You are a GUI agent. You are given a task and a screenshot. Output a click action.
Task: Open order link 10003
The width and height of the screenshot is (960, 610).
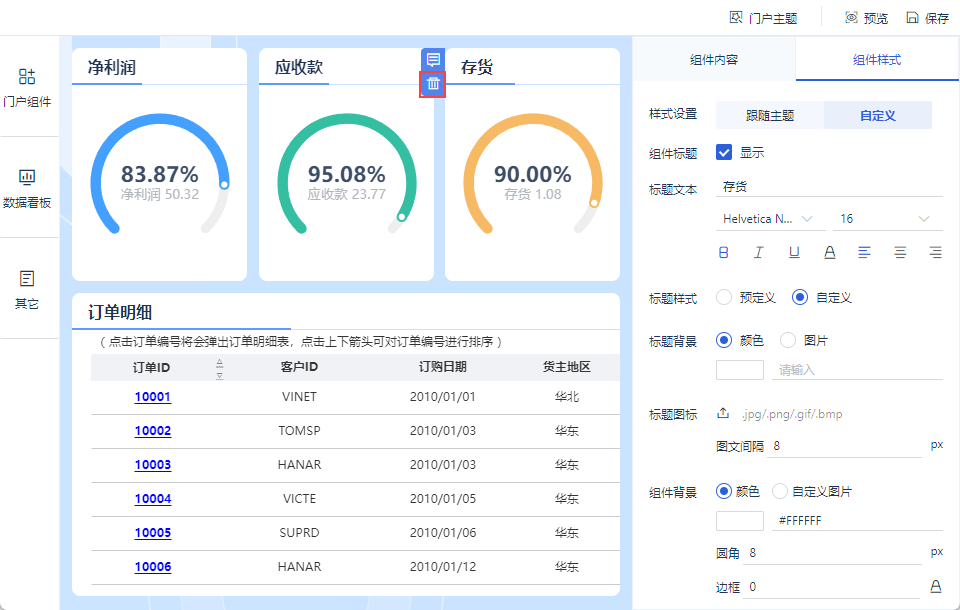point(153,465)
